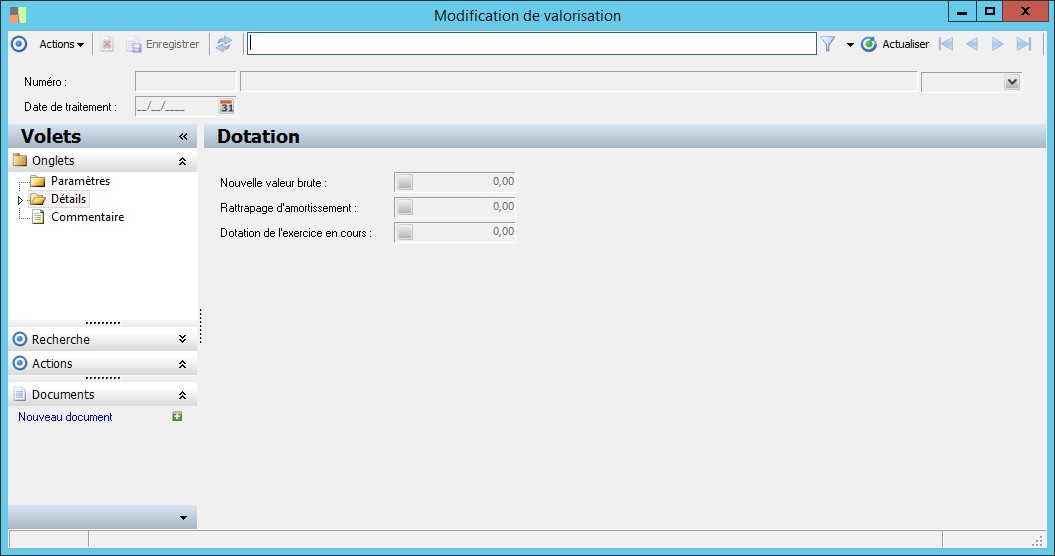Click the Onglets folder icon
Viewport: 1055px width, 556px height.
click(x=20, y=160)
